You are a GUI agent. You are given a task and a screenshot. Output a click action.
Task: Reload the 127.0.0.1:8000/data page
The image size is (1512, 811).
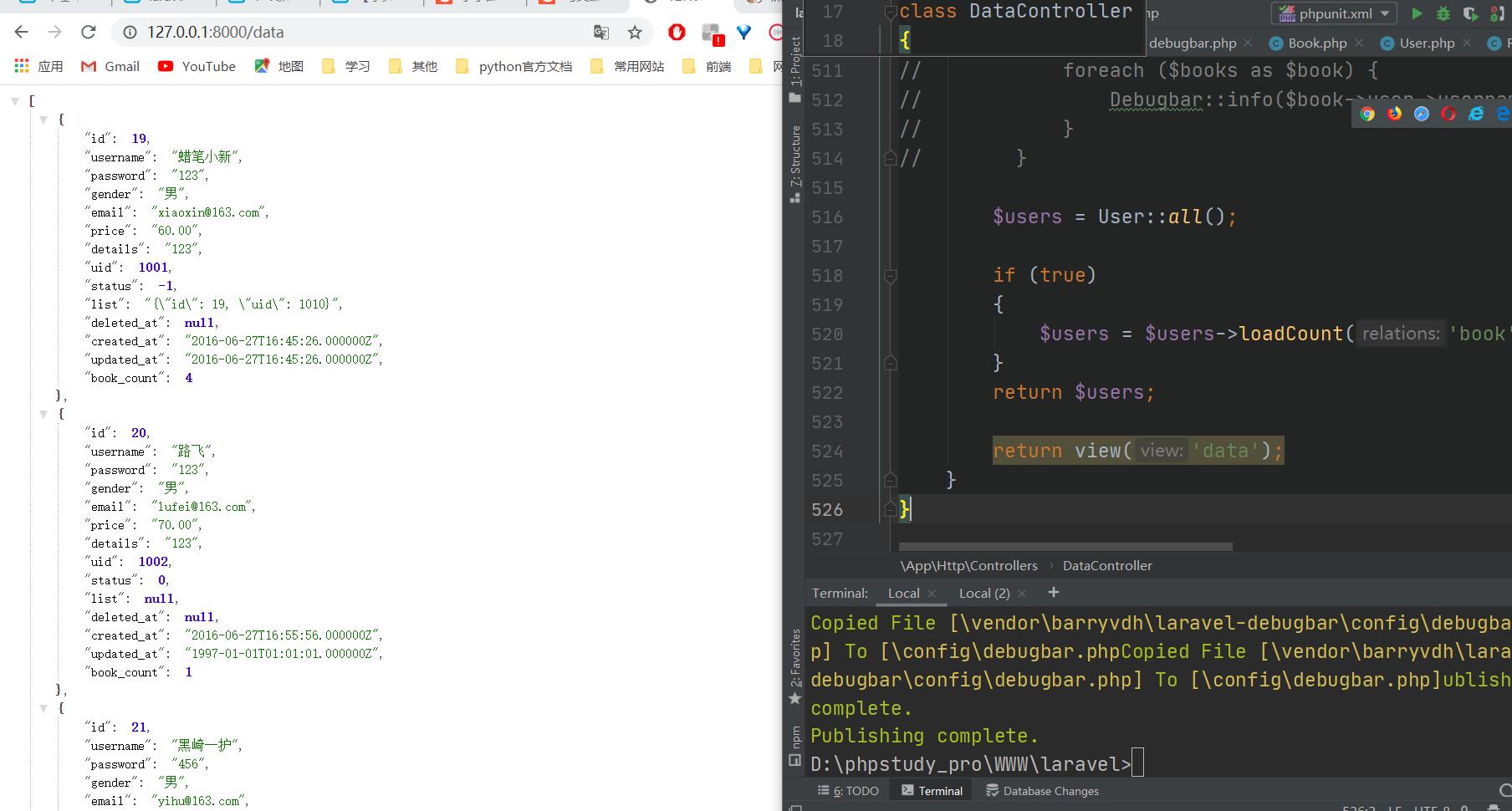[89, 32]
